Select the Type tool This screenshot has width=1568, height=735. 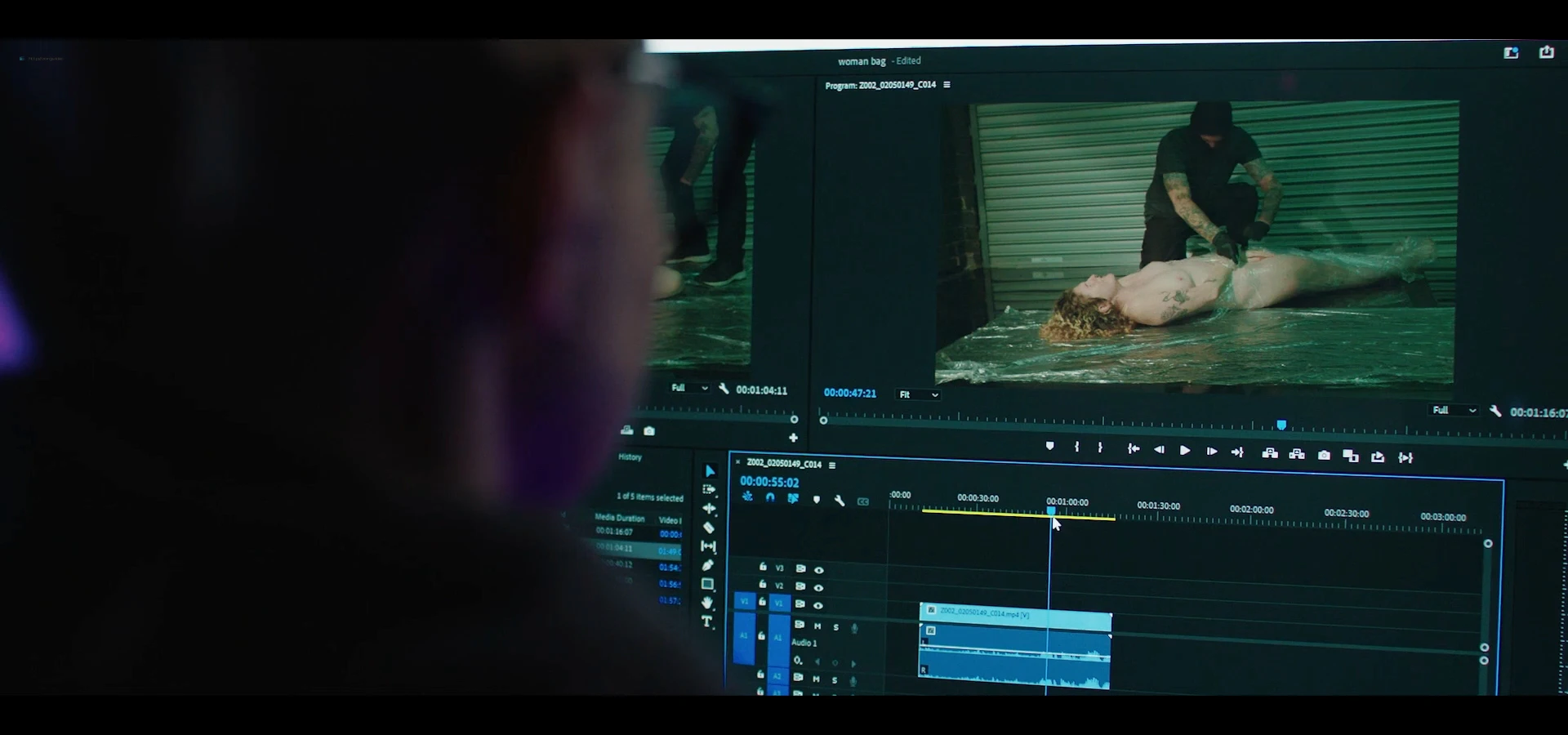(x=707, y=621)
